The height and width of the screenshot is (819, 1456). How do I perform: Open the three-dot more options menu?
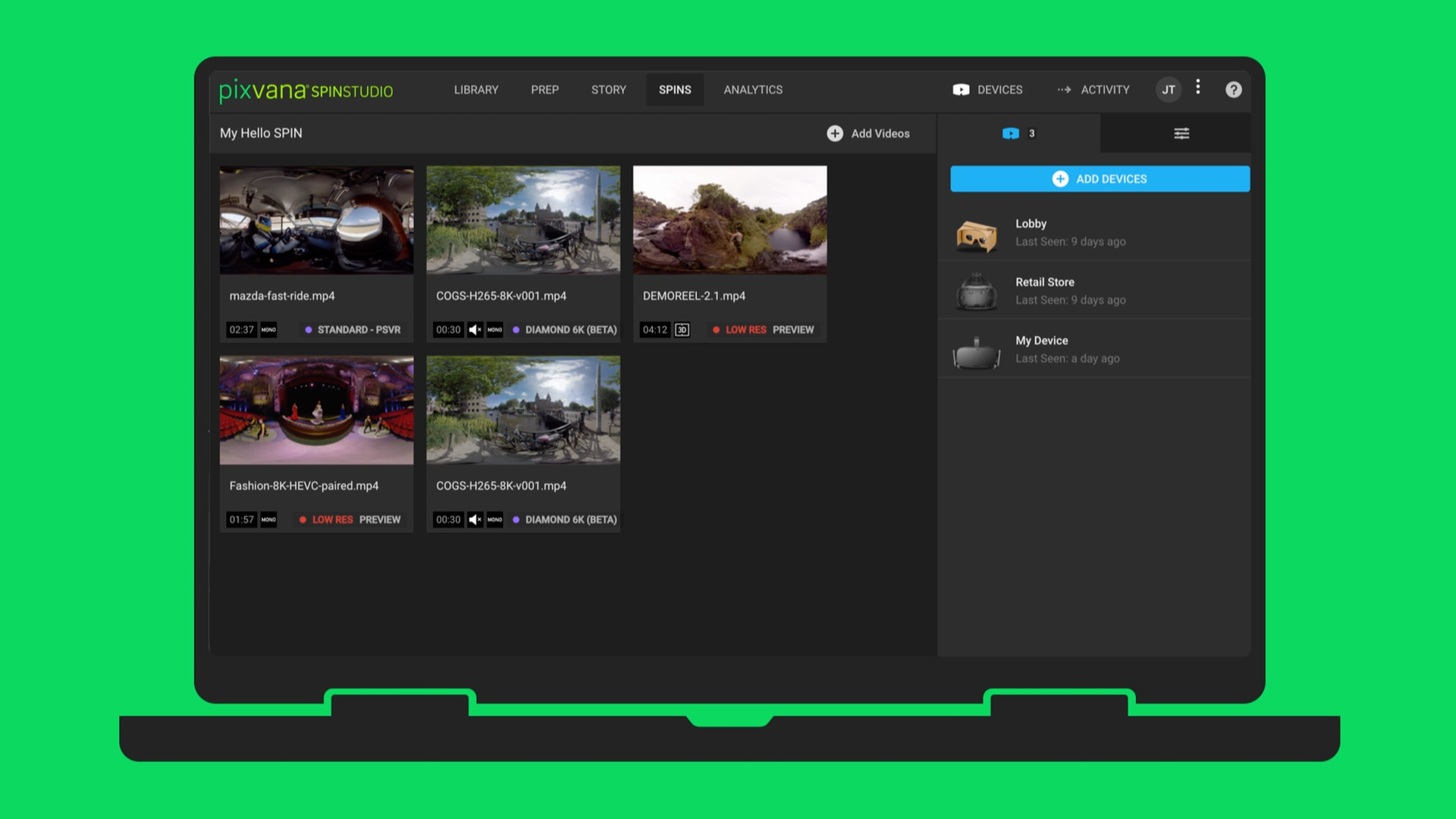(1198, 87)
